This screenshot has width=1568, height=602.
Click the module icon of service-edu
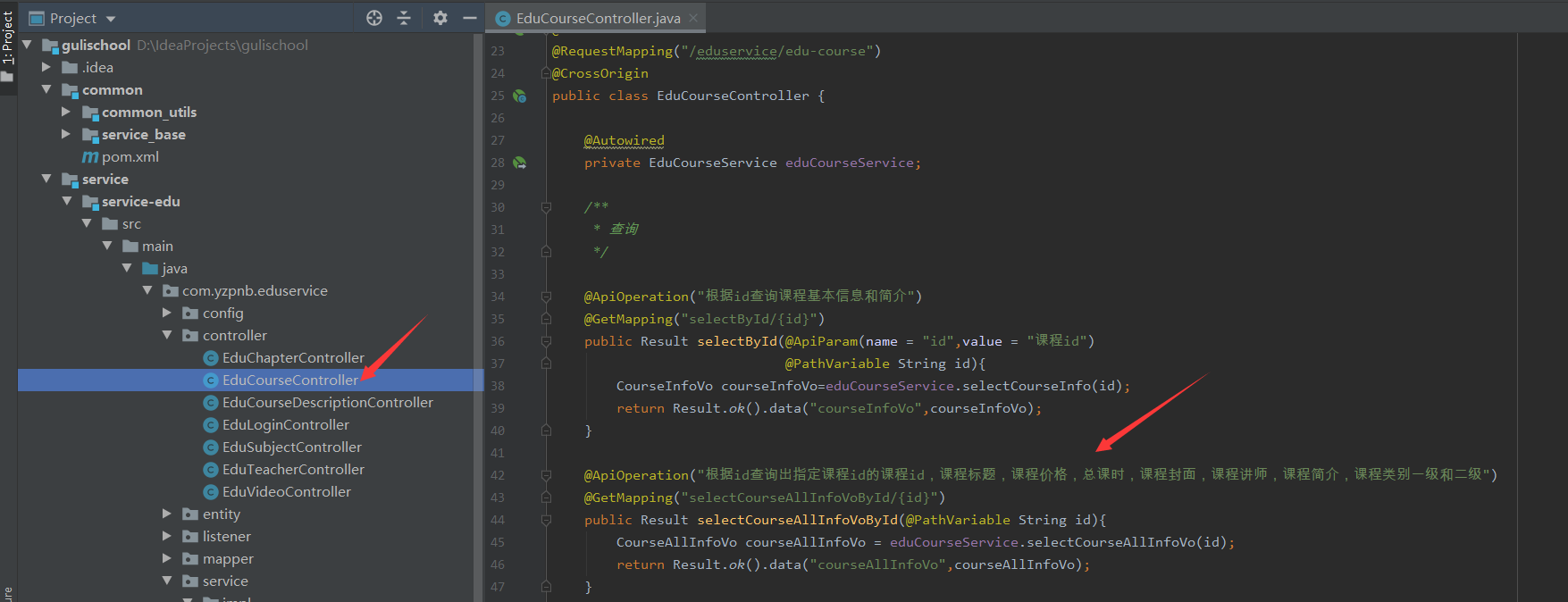(x=90, y=202)
